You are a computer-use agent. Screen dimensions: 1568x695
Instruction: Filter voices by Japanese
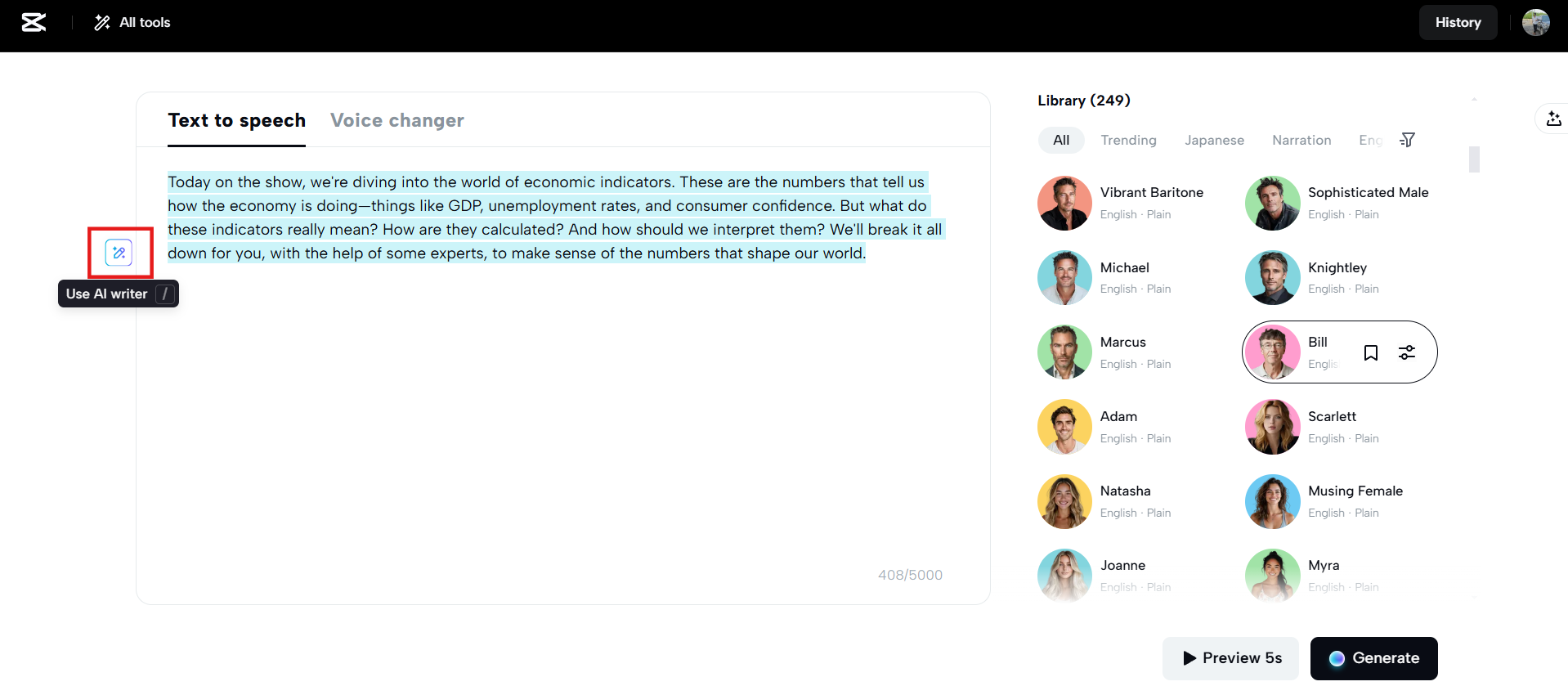[1214, 140]
